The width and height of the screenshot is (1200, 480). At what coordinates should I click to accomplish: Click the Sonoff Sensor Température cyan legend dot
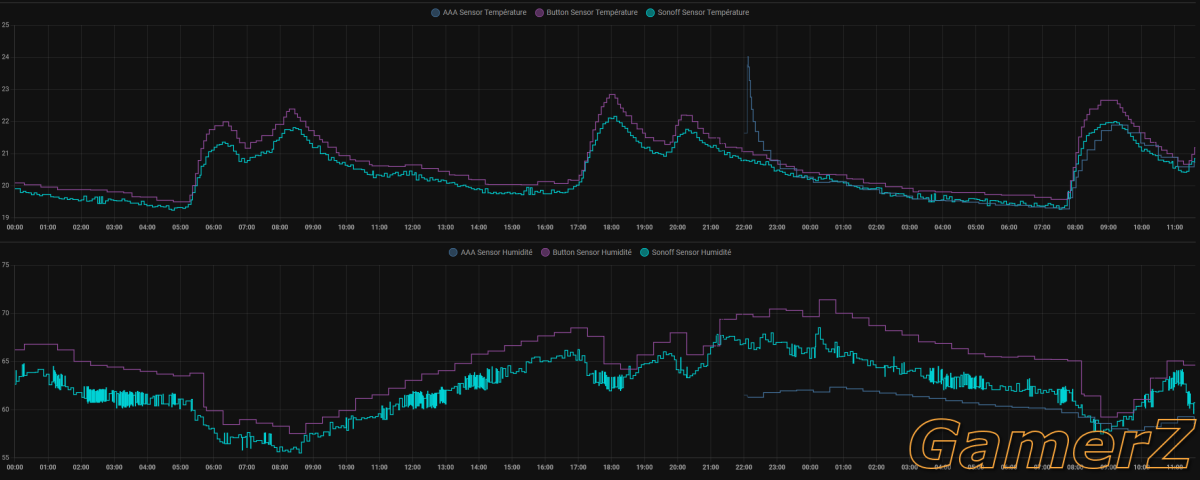pos(650,12)
